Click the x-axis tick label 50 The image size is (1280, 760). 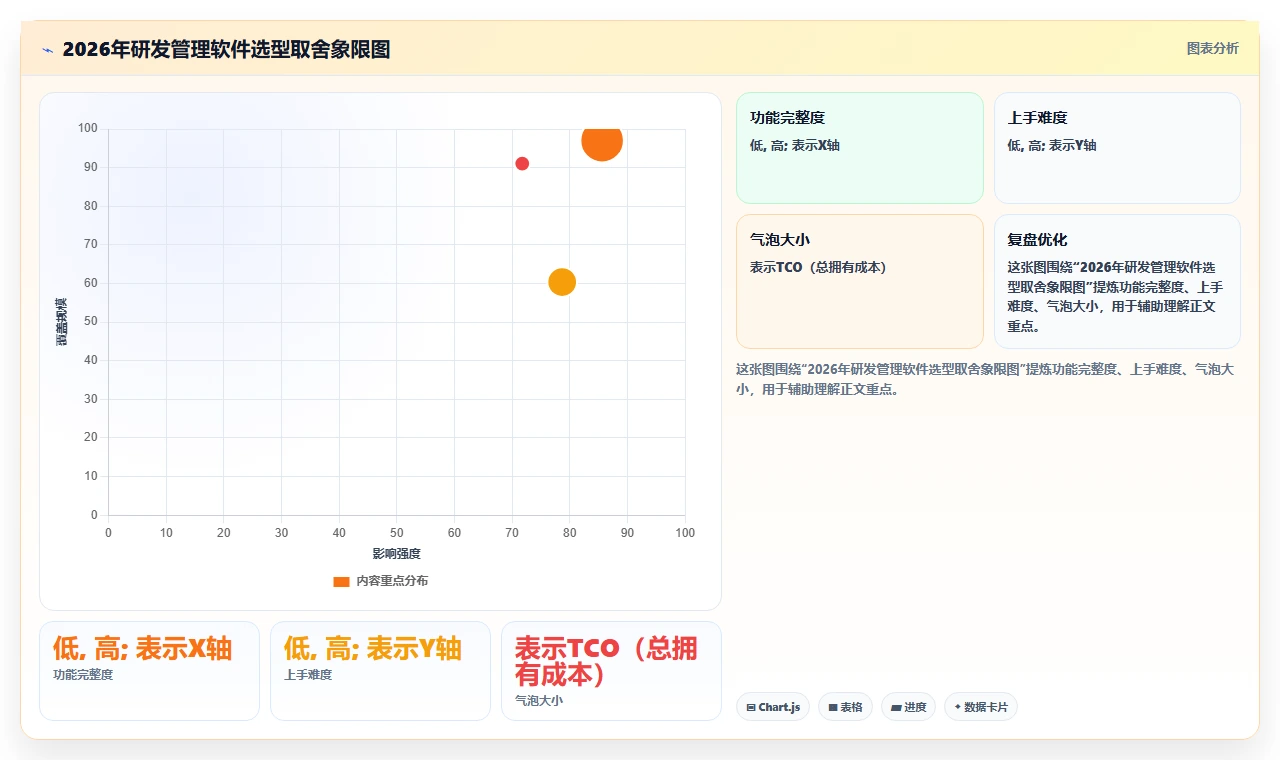click(x=397, y=533)
